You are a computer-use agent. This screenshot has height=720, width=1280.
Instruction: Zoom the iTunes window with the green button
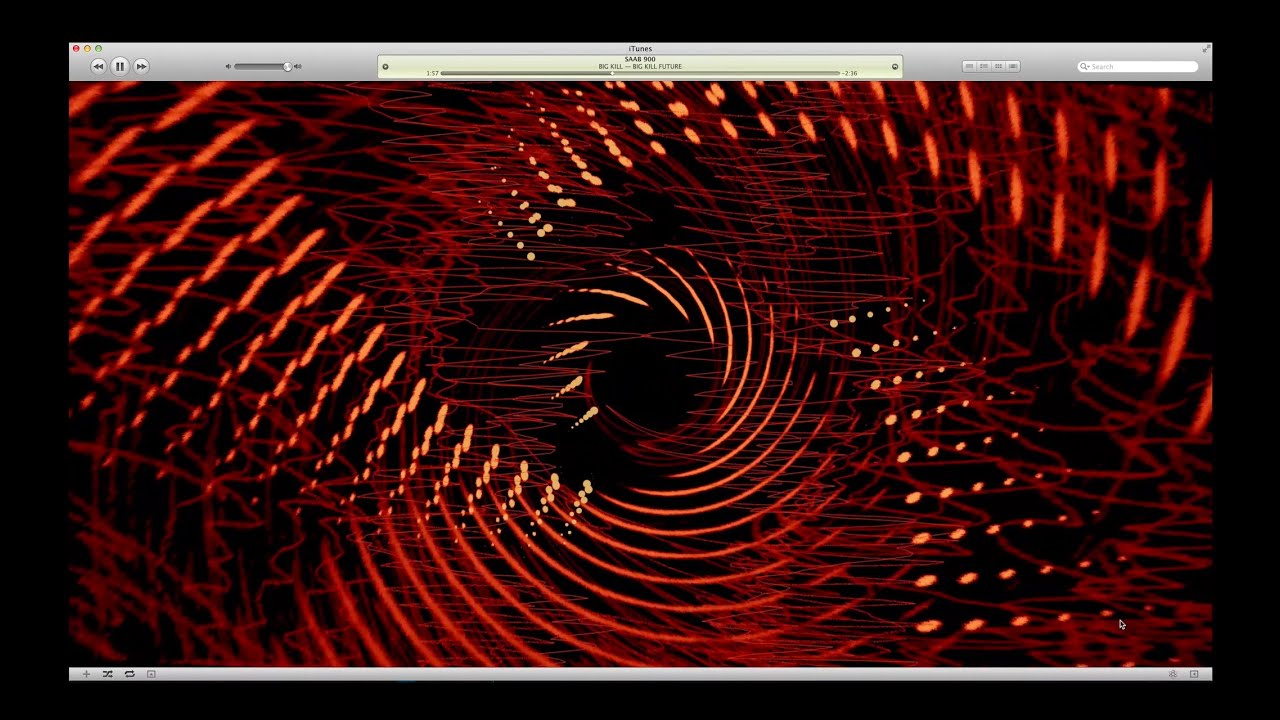pyautogui.click(x=98, y=48)
